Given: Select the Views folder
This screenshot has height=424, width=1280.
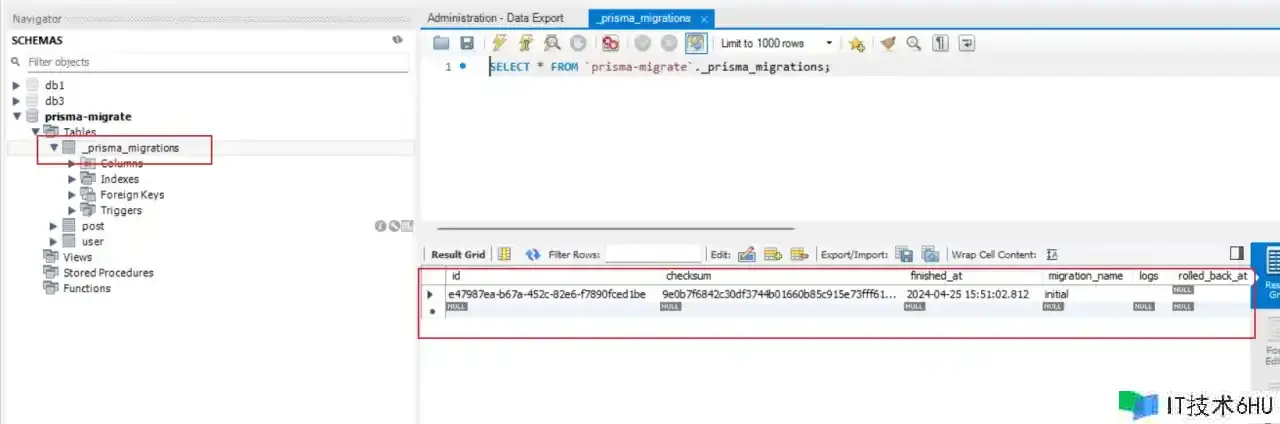Looking at the screenshot, I should [x=77, y=257].
